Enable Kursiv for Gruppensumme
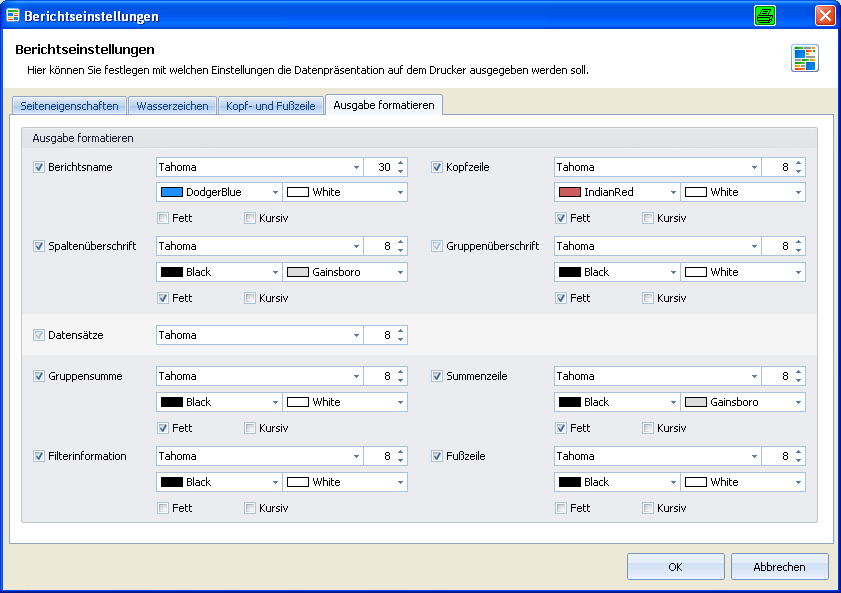 coord(250,428)
